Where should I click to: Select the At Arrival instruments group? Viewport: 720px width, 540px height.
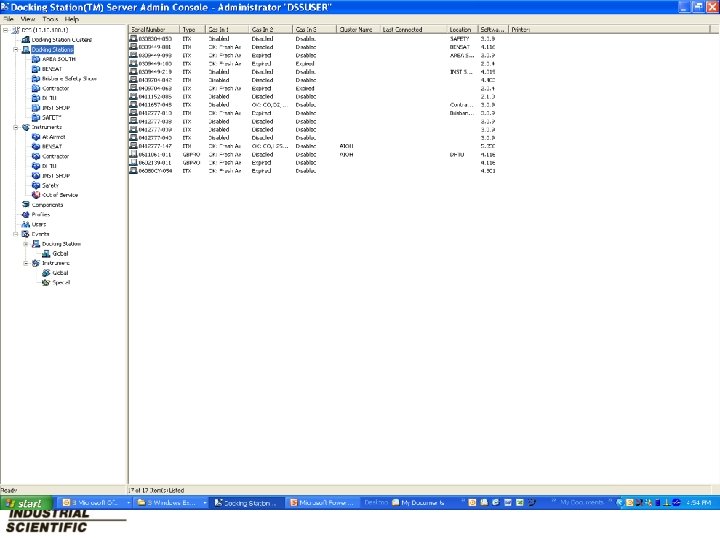tap(53, 137)
